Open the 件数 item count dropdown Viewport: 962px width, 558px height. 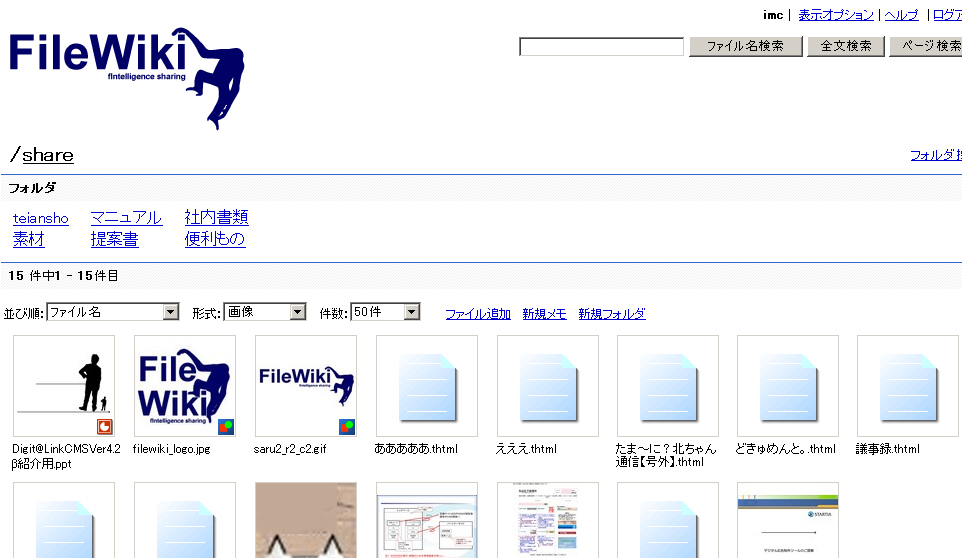pyautogui.click(x=385, y=312)
